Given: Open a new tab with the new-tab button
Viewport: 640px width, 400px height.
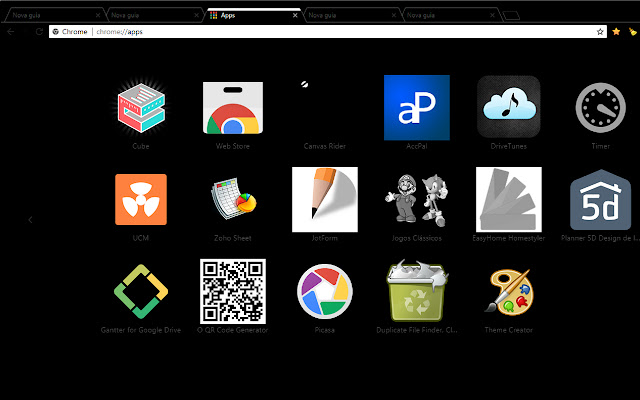Looking at the screenshot, I should pyautogui.click(x=511, y=16).
